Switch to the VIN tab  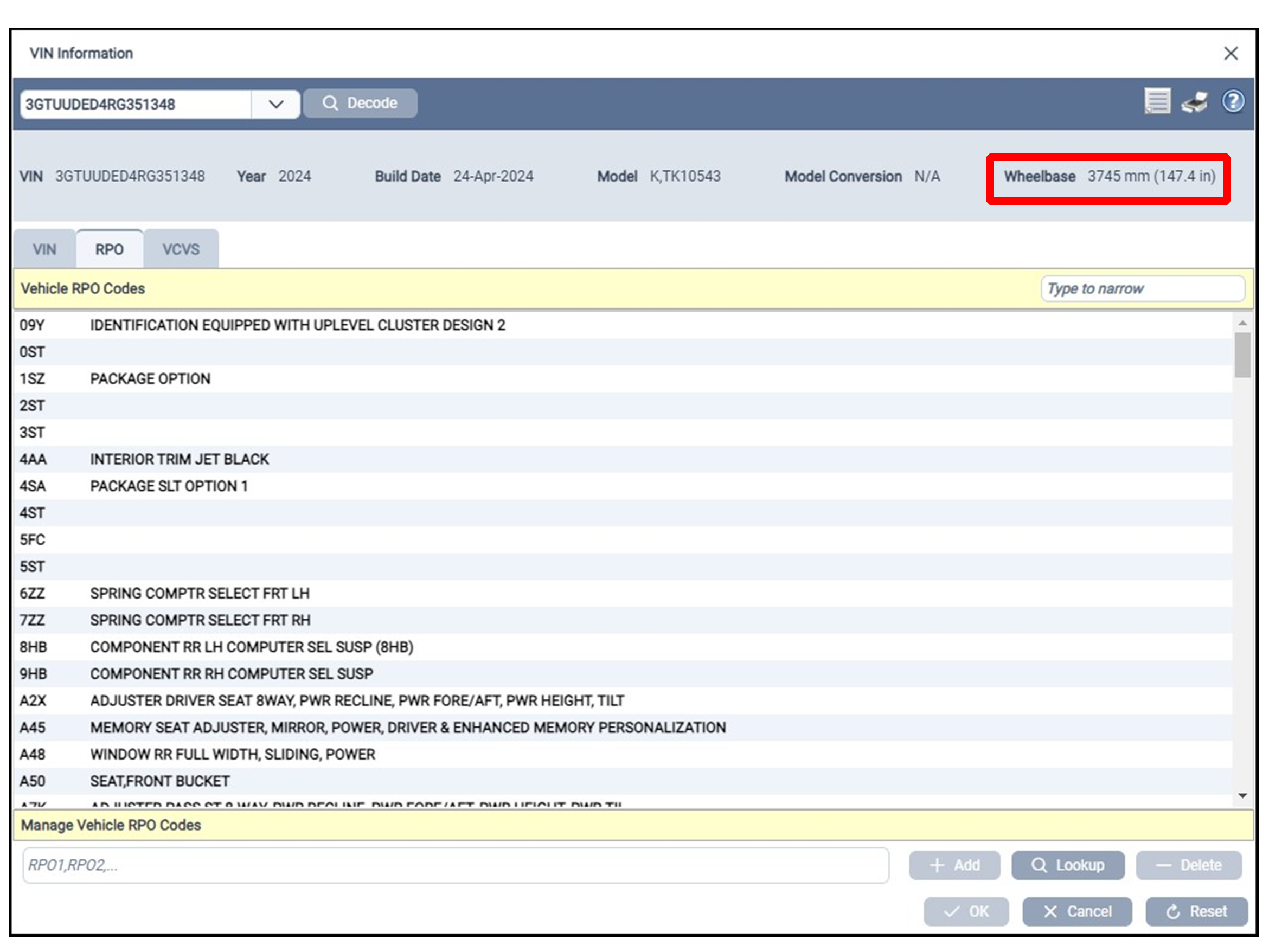44,249
